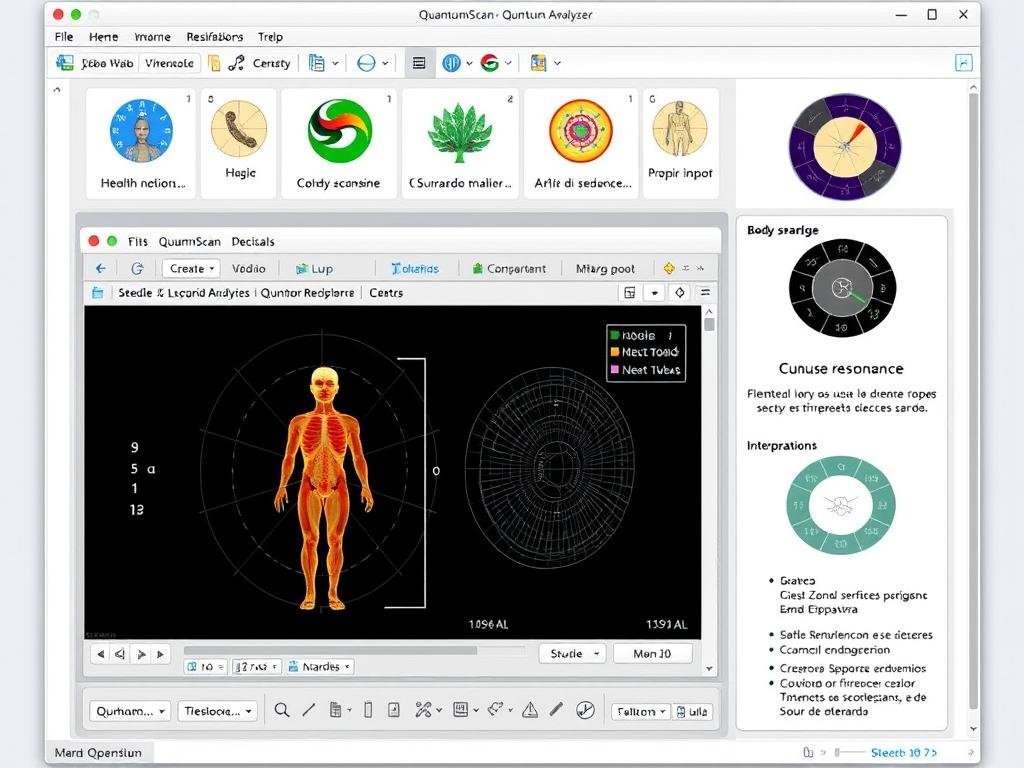1024x768 pixels.
Task: Click the magnifier search tool icon
Action: [282, 710]
